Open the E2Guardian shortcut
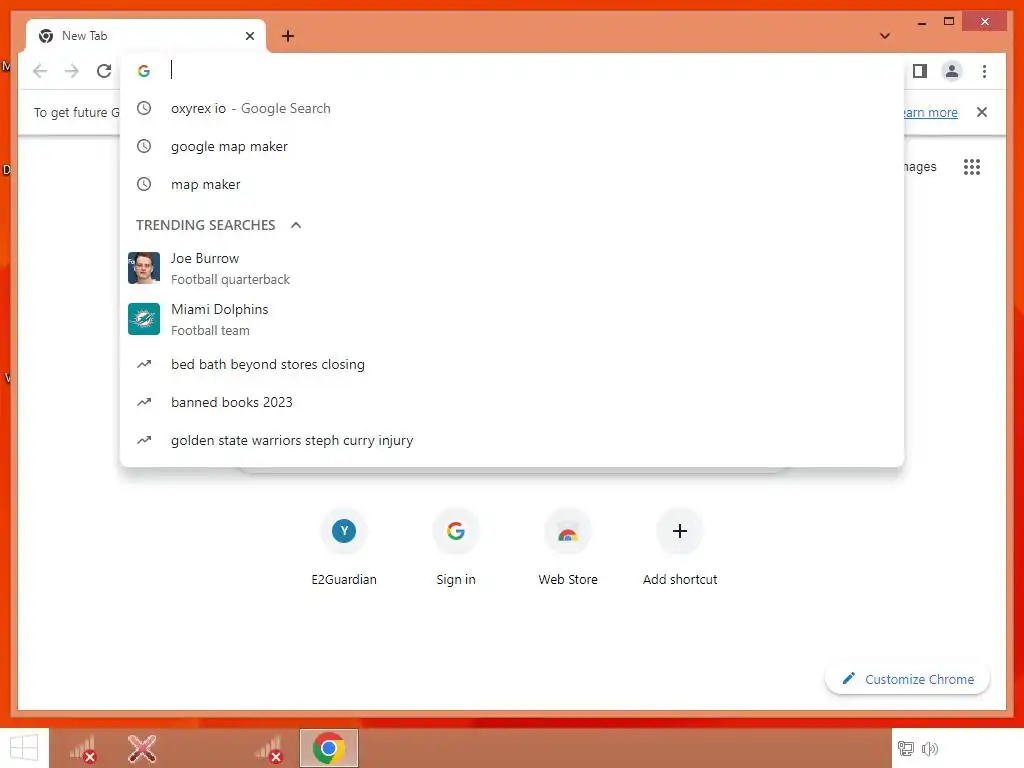 pos(344,547)
